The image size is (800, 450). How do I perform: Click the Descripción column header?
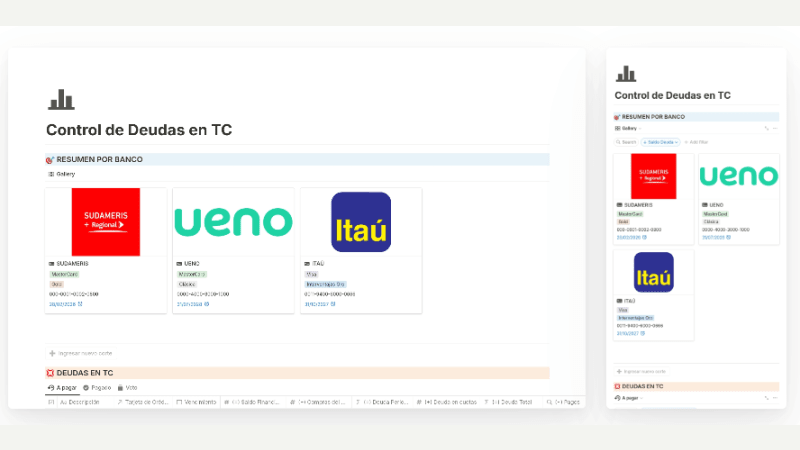click(x=80, y=403)
